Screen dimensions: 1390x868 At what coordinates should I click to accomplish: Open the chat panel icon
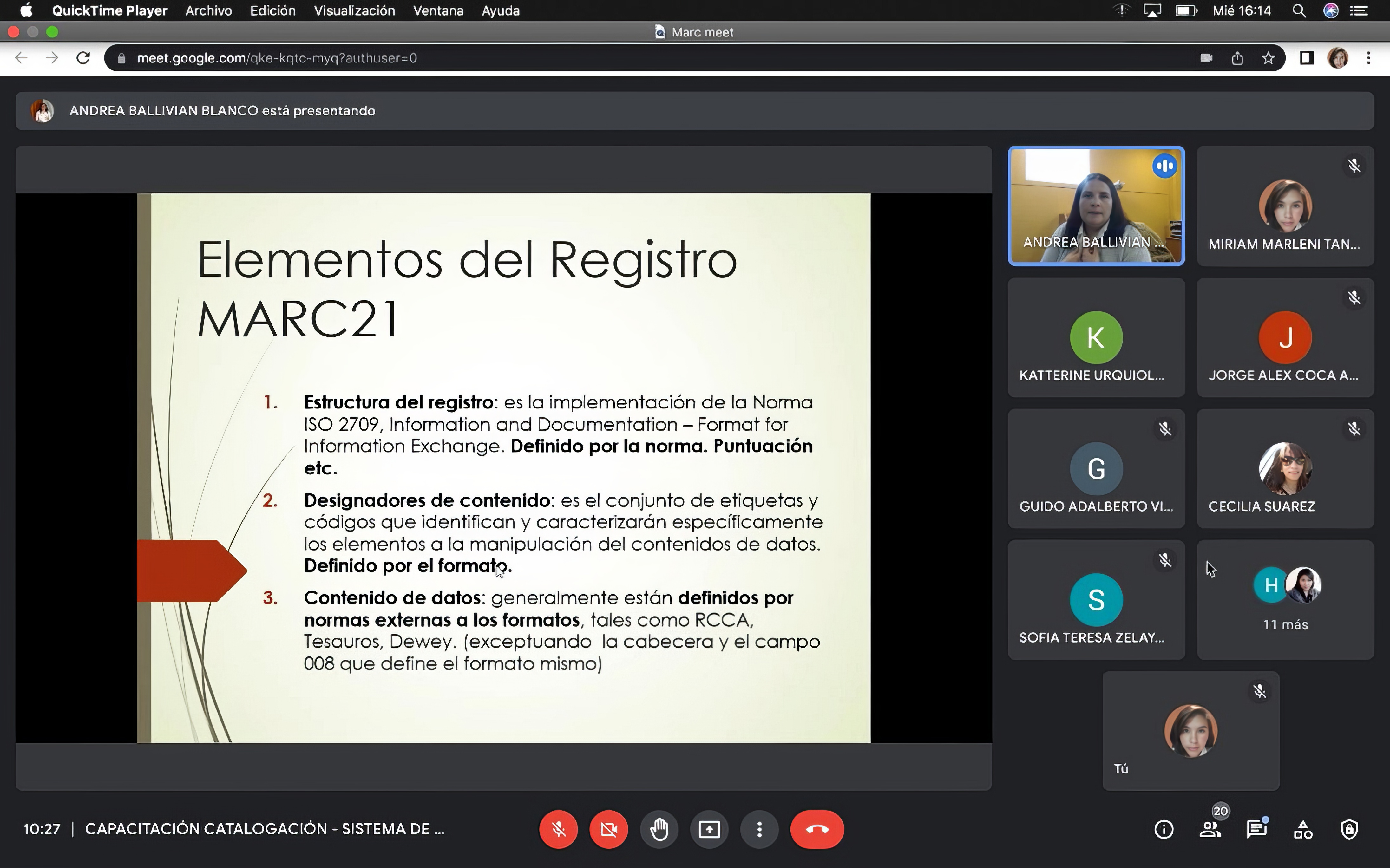pos(1257,829)
